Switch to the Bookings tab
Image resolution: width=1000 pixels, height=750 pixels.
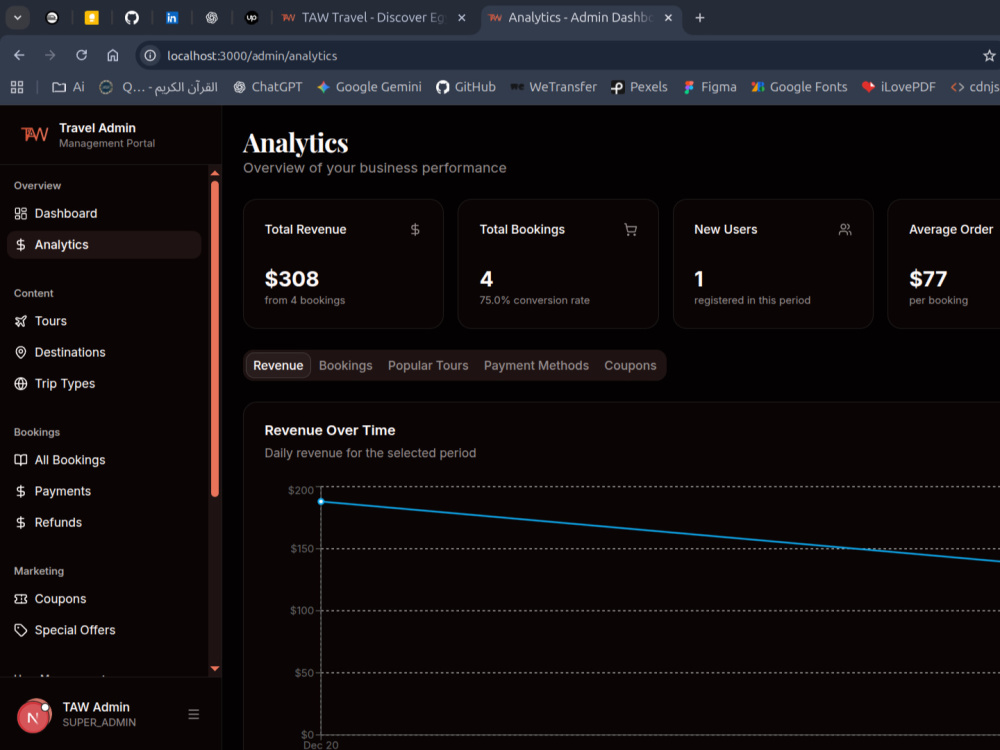(x=346, y=365)
